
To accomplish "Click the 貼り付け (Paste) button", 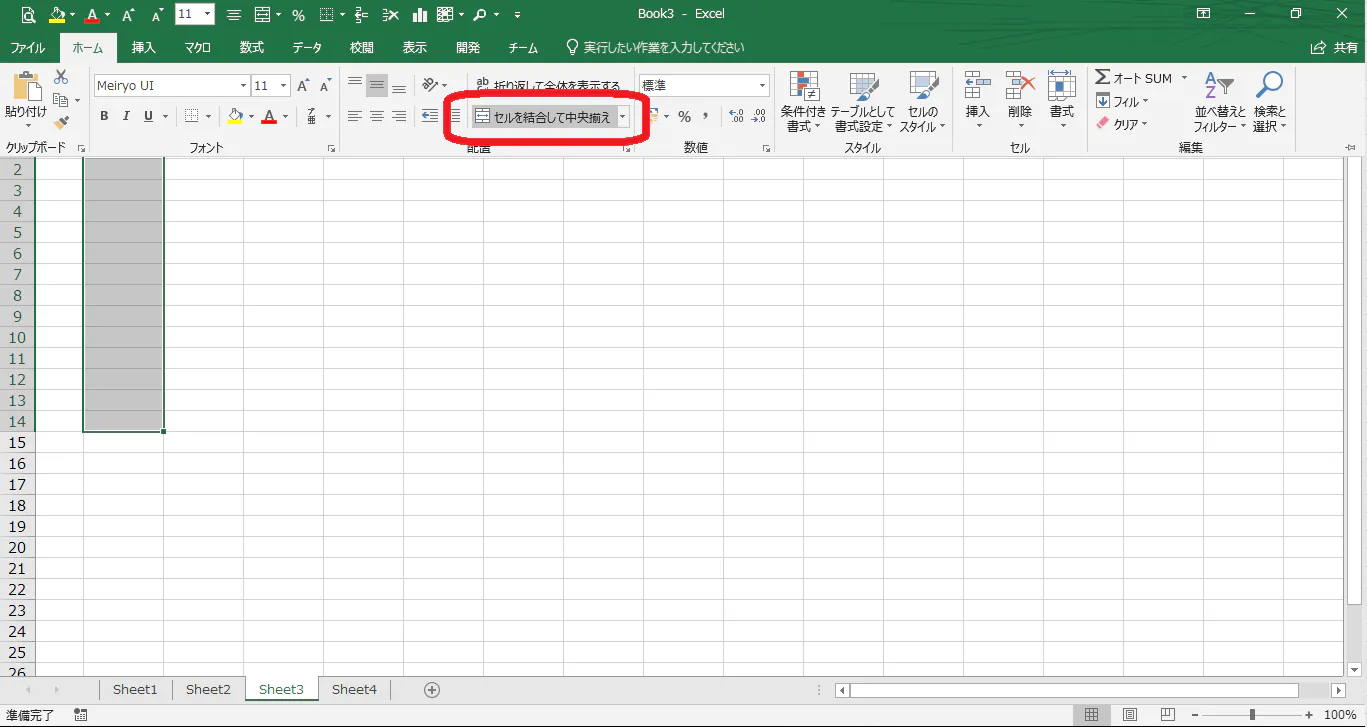I will [26, 100].
